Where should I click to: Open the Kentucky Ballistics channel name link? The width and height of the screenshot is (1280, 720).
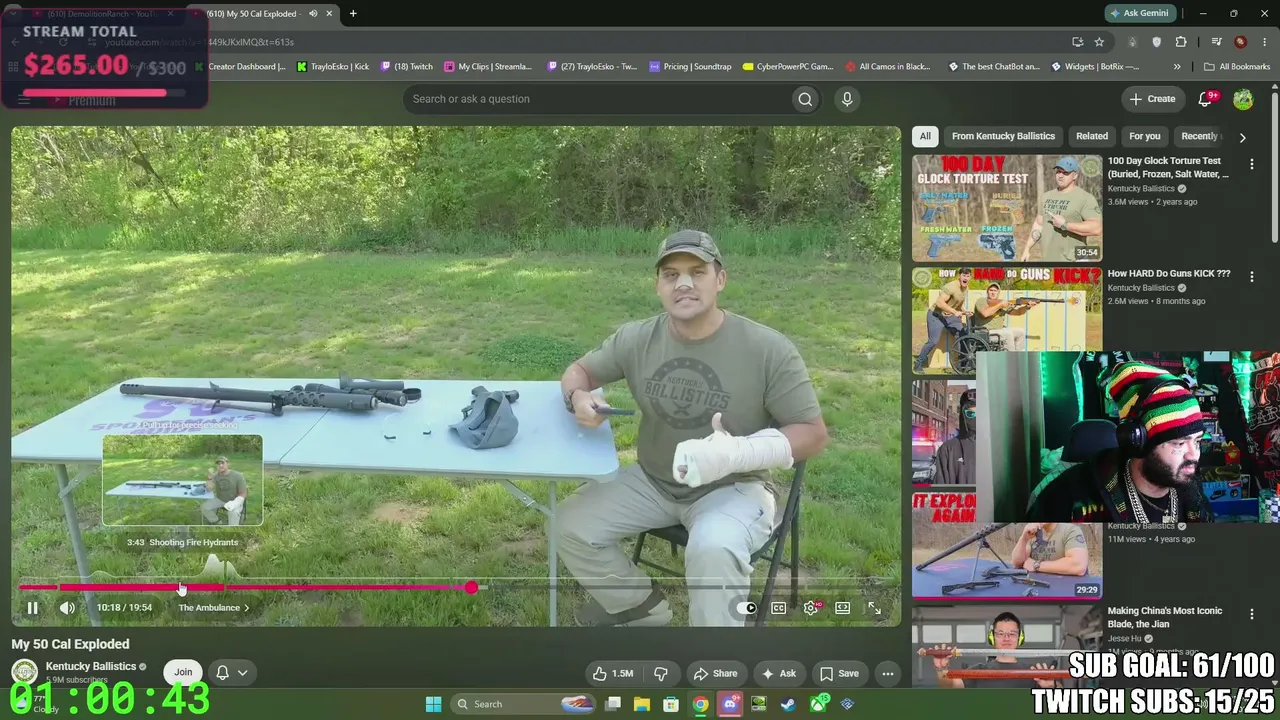point(91,667)
